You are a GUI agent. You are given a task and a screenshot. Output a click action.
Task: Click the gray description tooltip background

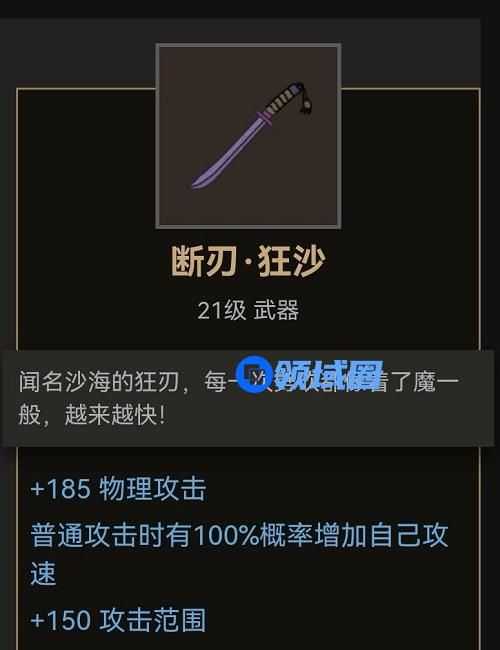click(248, 398)
